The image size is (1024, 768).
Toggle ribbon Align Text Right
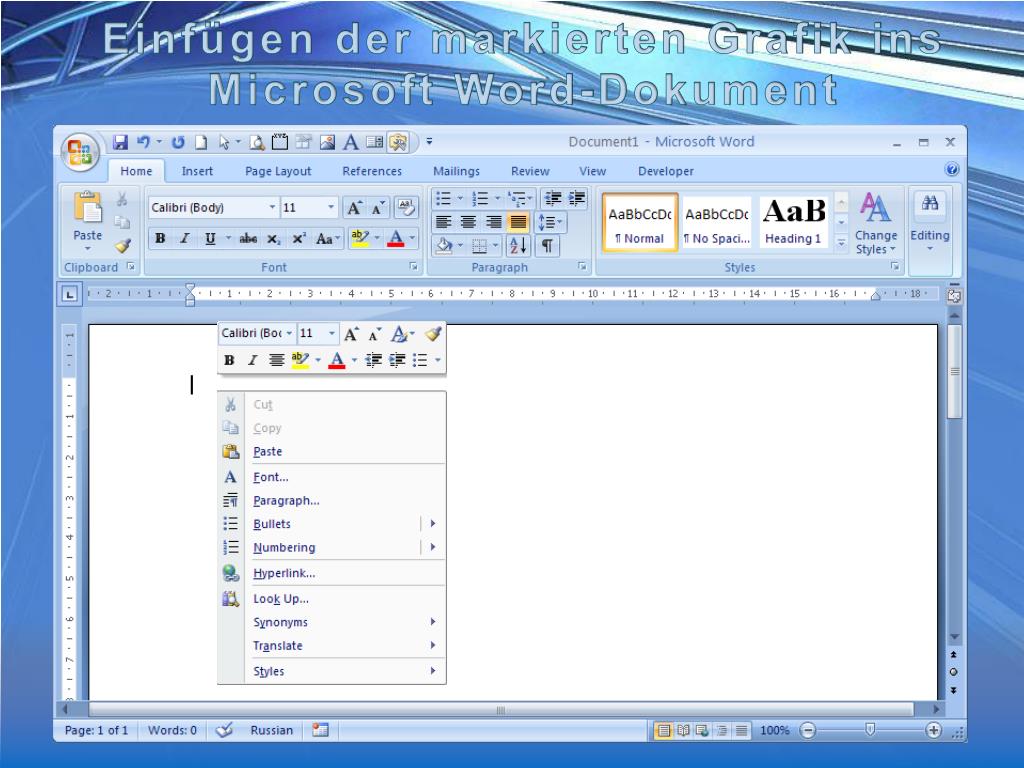(x=493, y=222)
